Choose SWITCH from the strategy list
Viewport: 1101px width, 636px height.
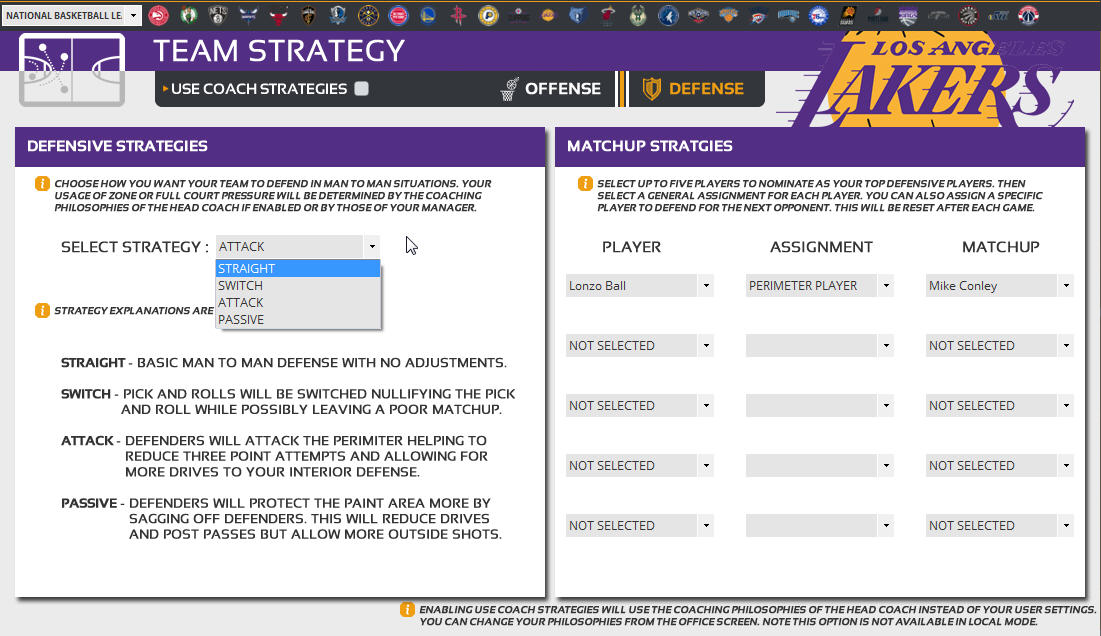point(298,286)
